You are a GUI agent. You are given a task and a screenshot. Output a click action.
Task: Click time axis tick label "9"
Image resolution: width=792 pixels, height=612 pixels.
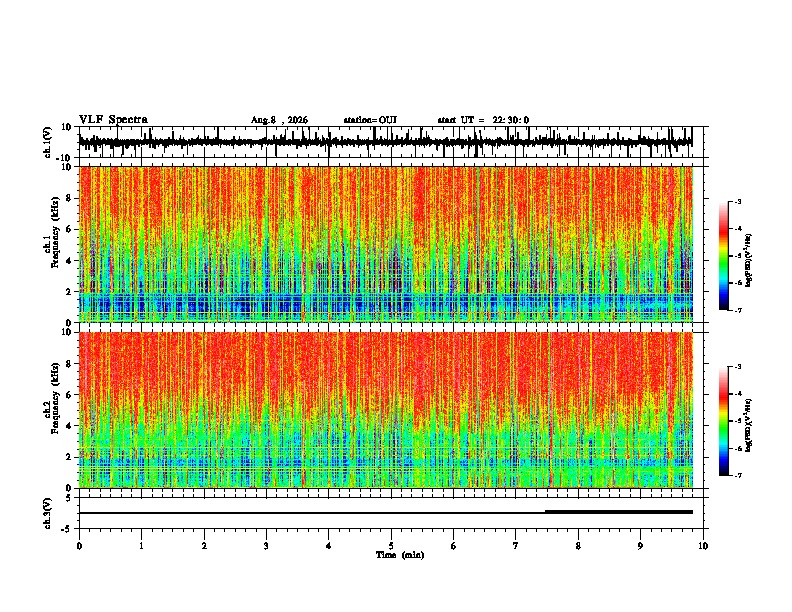640,546
